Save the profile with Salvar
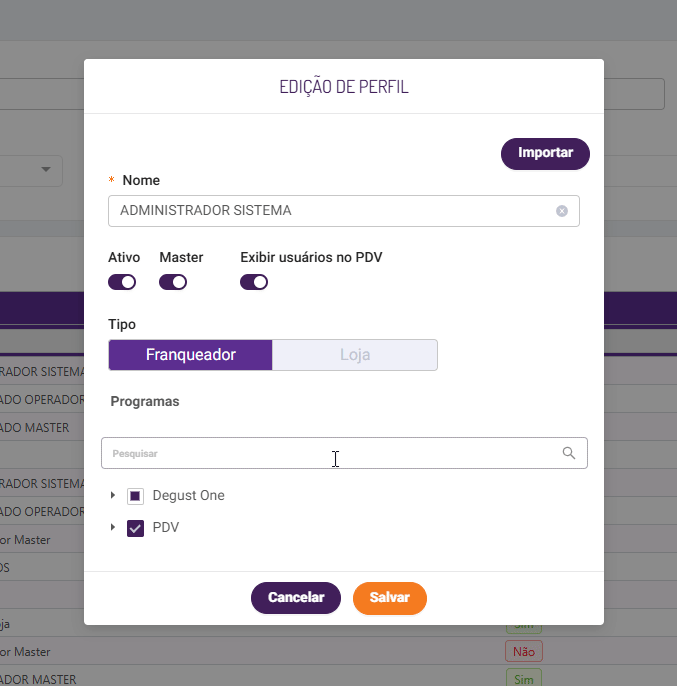Viewport: 677px width, 686px height. click(390, 597)
